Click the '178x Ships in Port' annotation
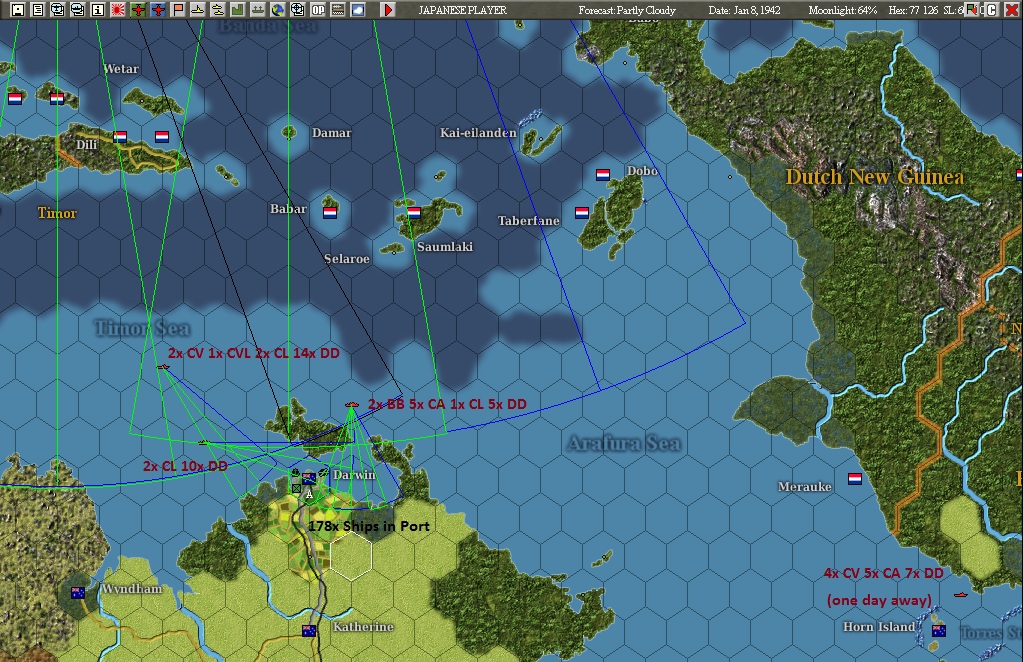 click(369, 526)
